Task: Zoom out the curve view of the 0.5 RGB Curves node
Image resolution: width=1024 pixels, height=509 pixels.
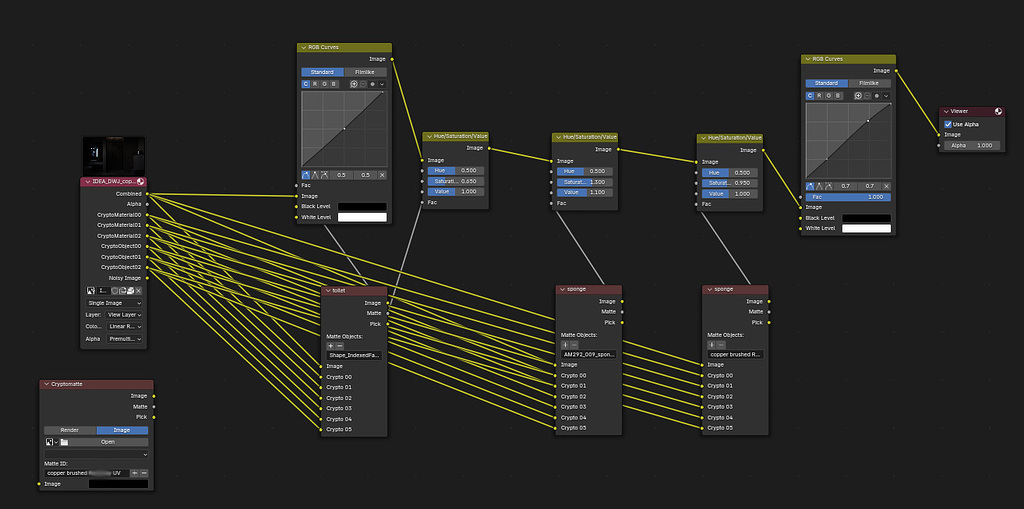Action: [363, 84]
